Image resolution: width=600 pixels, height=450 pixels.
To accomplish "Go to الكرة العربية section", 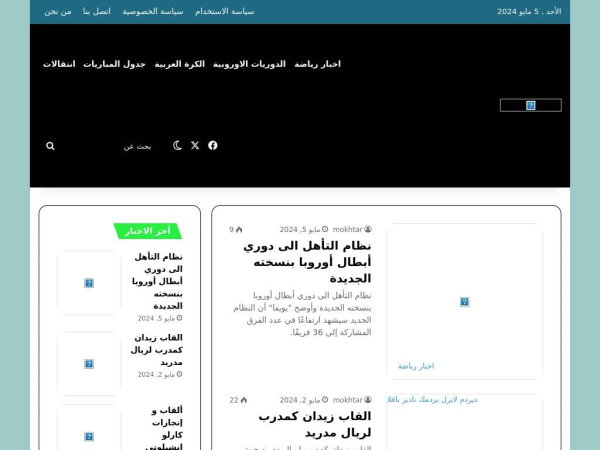I will click(x=179, y=64).
